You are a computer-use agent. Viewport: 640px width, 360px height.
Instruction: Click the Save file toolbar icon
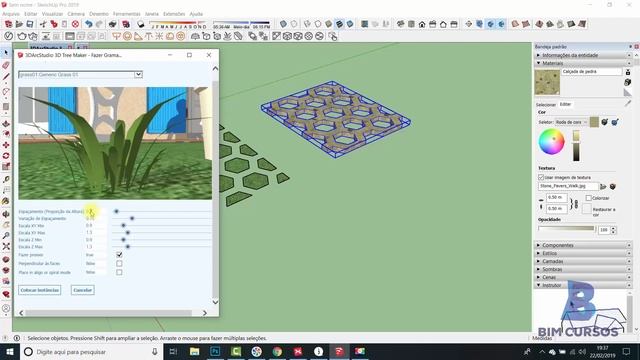point(30,24)
